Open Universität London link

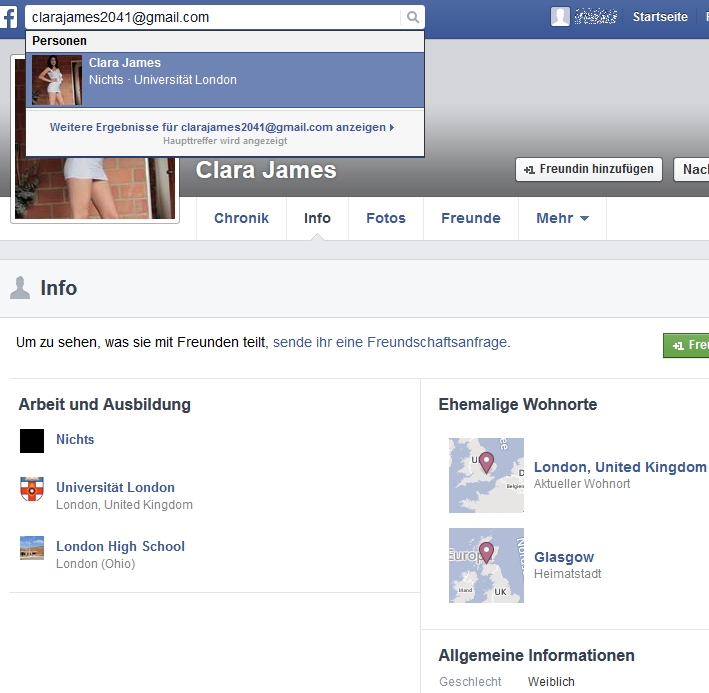[115, 487]
